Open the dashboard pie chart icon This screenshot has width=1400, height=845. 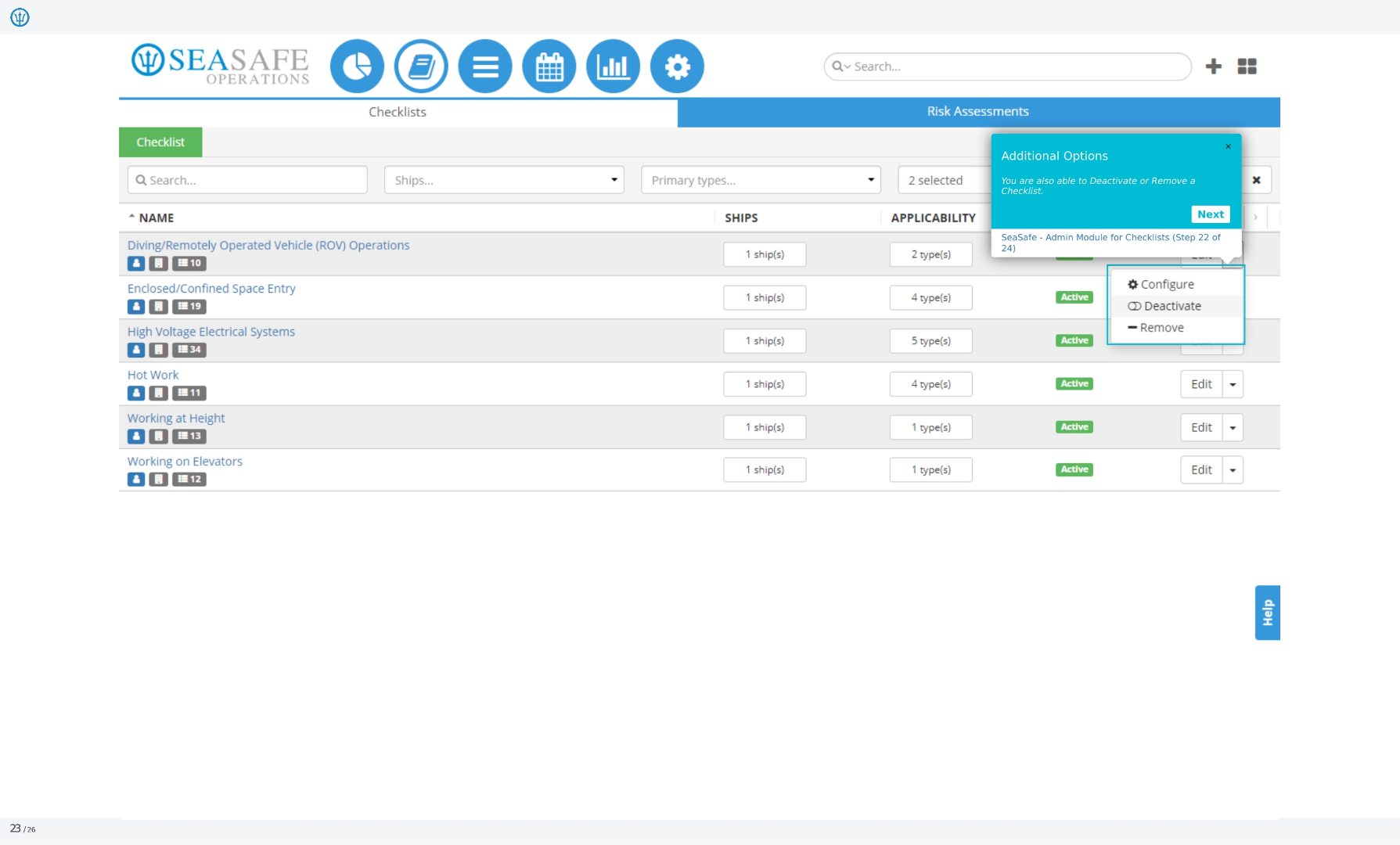click(x=357, y=67)
